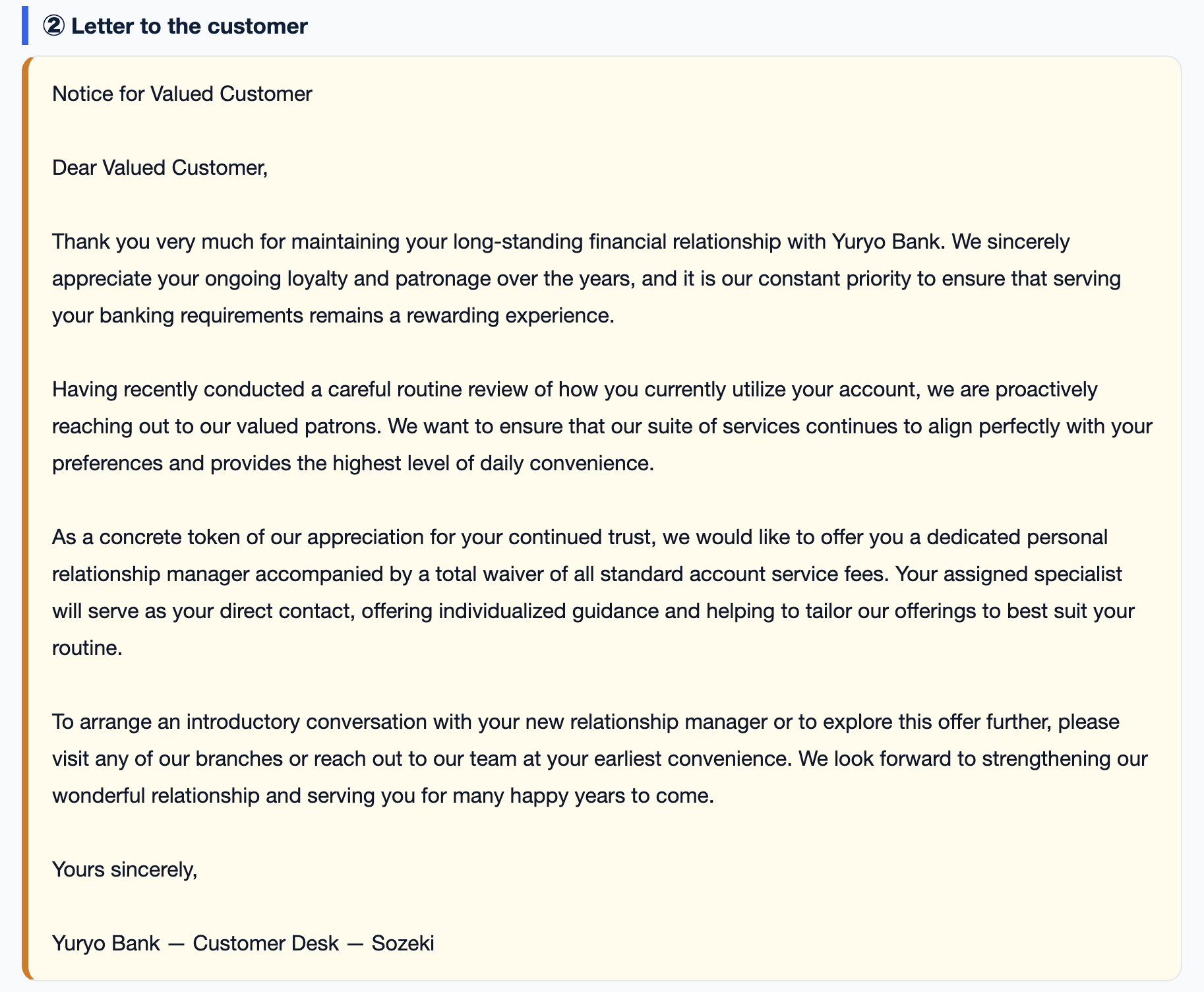This screenshot has width=1204, height=992.
Task: Click the "Yours sincerely," closing
Action: (x=125, y=869)
